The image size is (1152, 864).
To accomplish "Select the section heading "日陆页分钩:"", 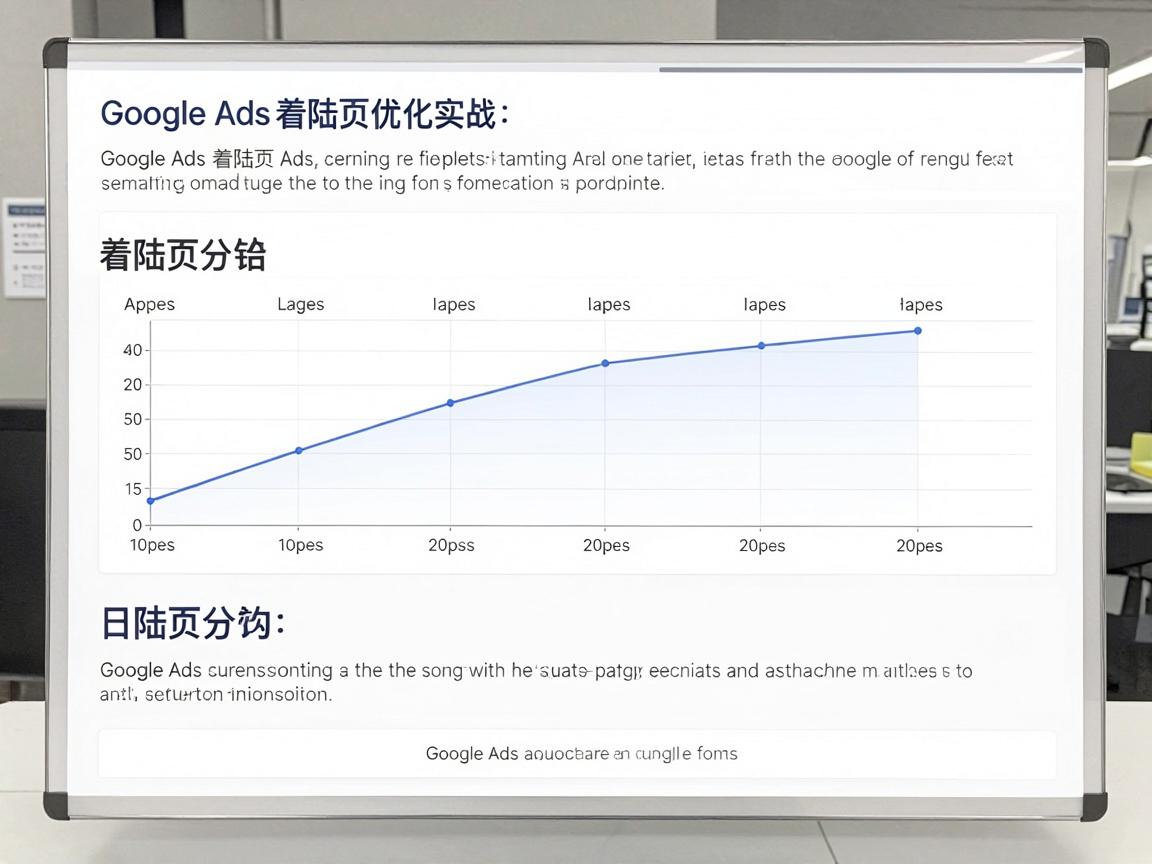I will tap(192, 623).
